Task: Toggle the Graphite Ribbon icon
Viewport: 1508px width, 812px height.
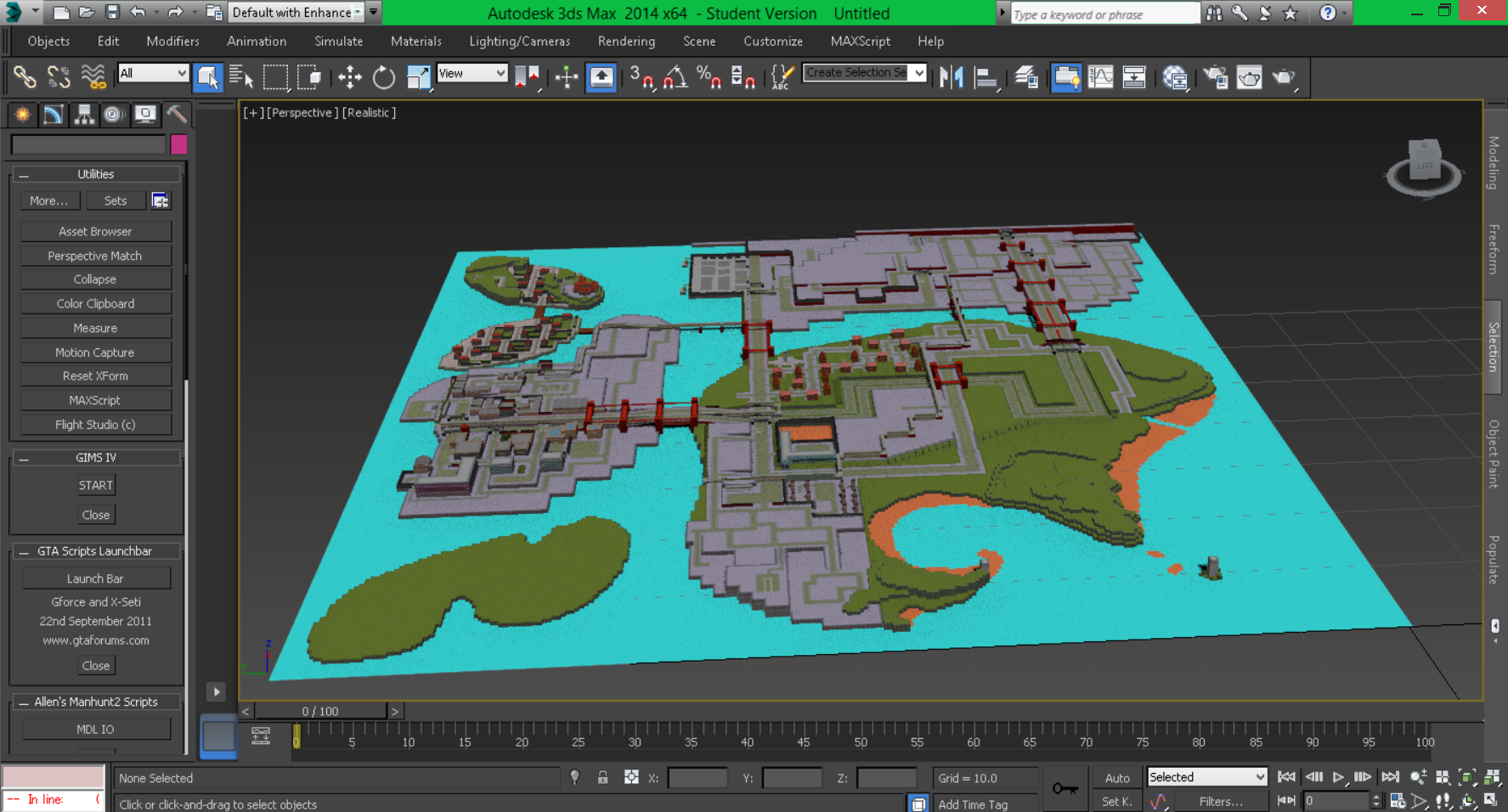Action: [x=1065, y=77]
